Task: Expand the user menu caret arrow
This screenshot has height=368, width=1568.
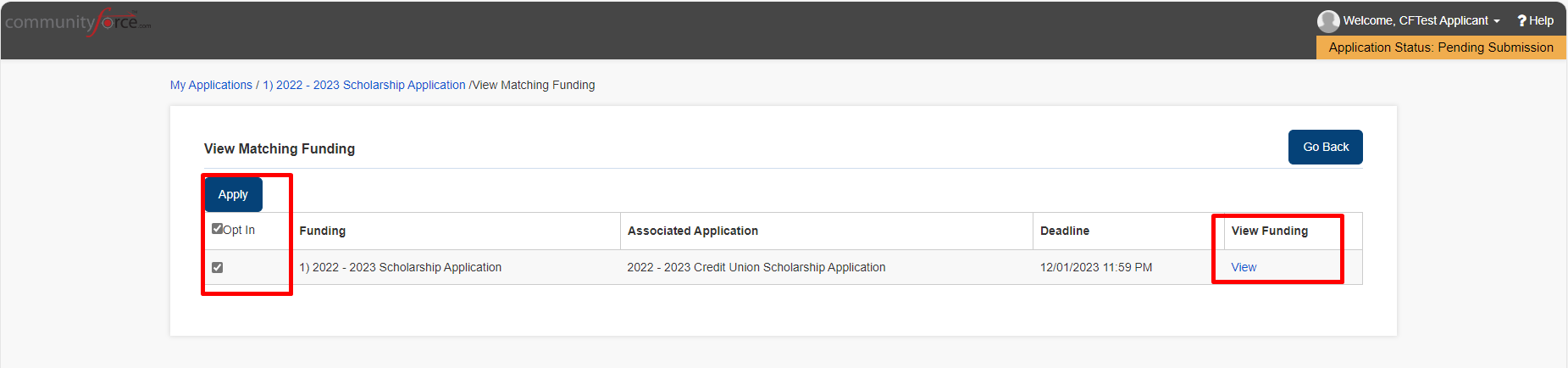Action: click(x=1497, y=21)
